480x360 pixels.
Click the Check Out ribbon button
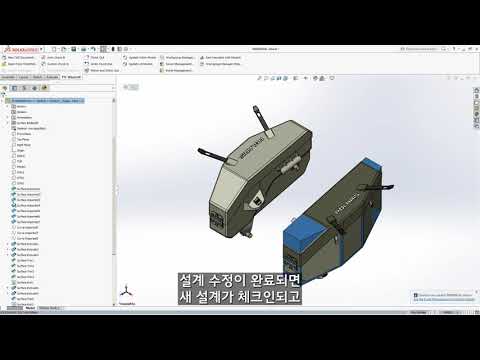click(94, 57)
